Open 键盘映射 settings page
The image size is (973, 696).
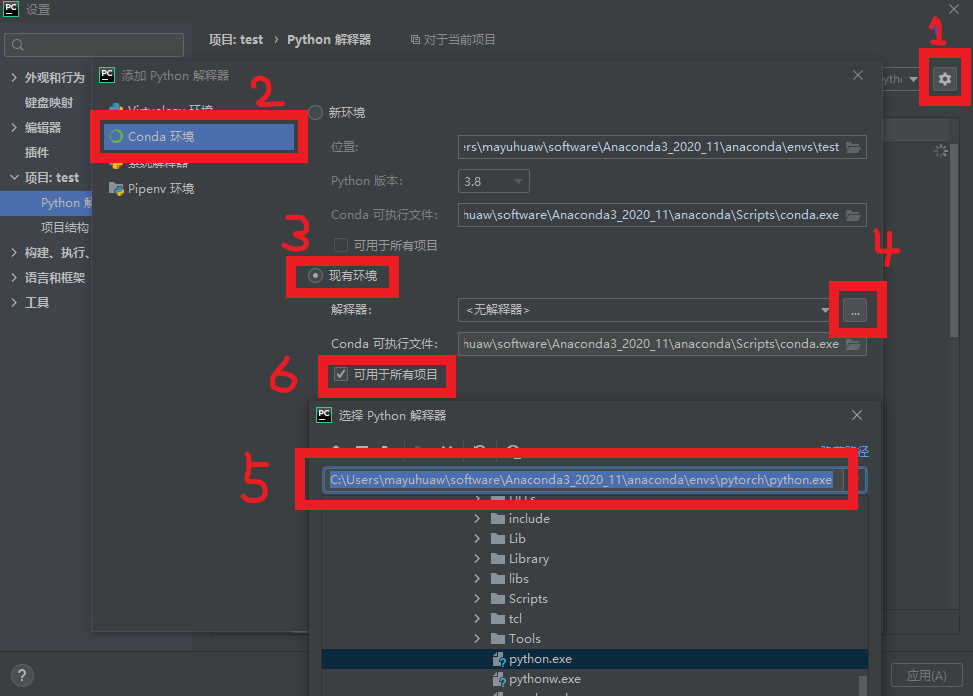(x=48, y=102)
